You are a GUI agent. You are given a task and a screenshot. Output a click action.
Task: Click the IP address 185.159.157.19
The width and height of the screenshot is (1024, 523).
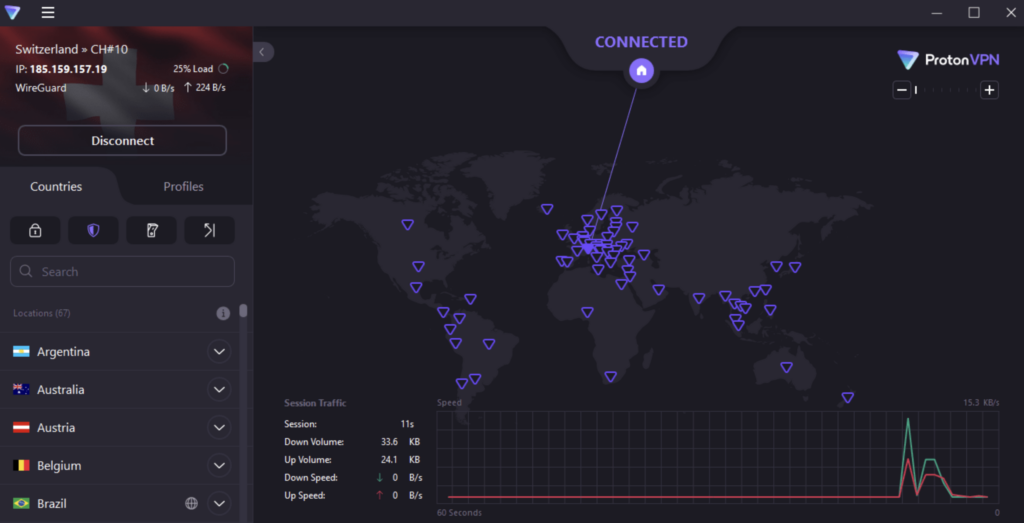coord(69,69)
